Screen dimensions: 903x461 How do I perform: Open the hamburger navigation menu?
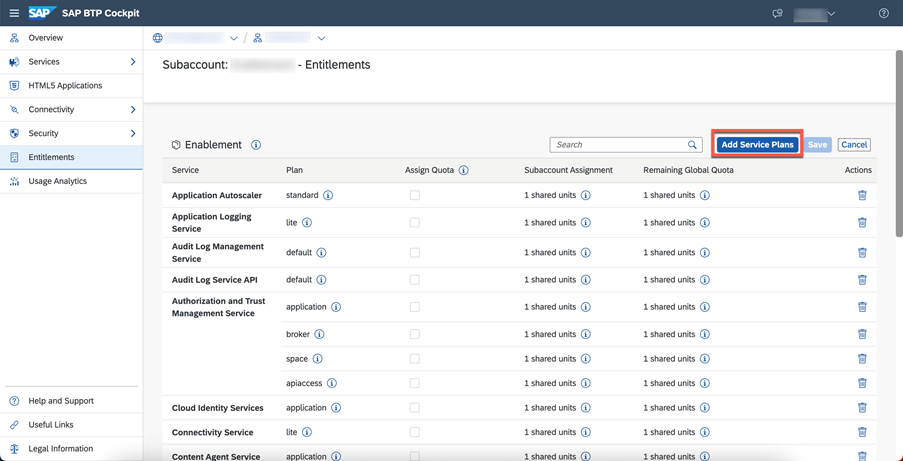click(14, 13)
